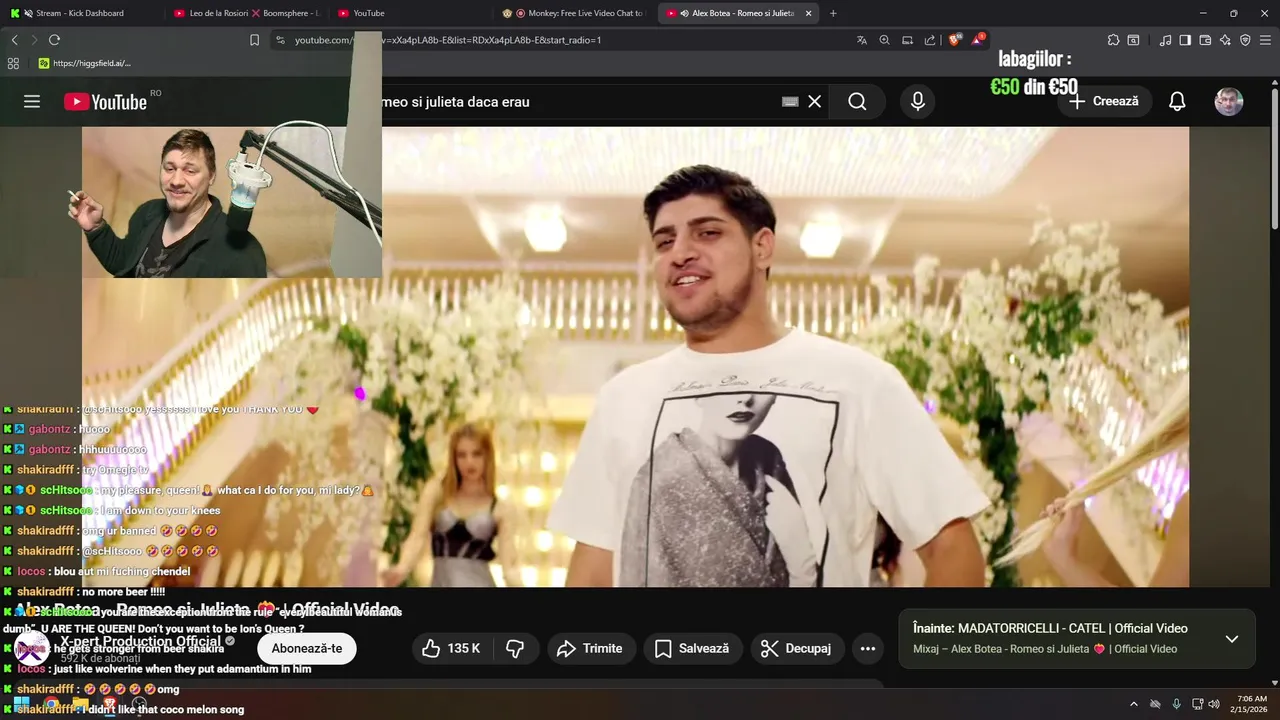
Task: Switch to the plain YouTube tab
Action: click(x=412, y=13)
